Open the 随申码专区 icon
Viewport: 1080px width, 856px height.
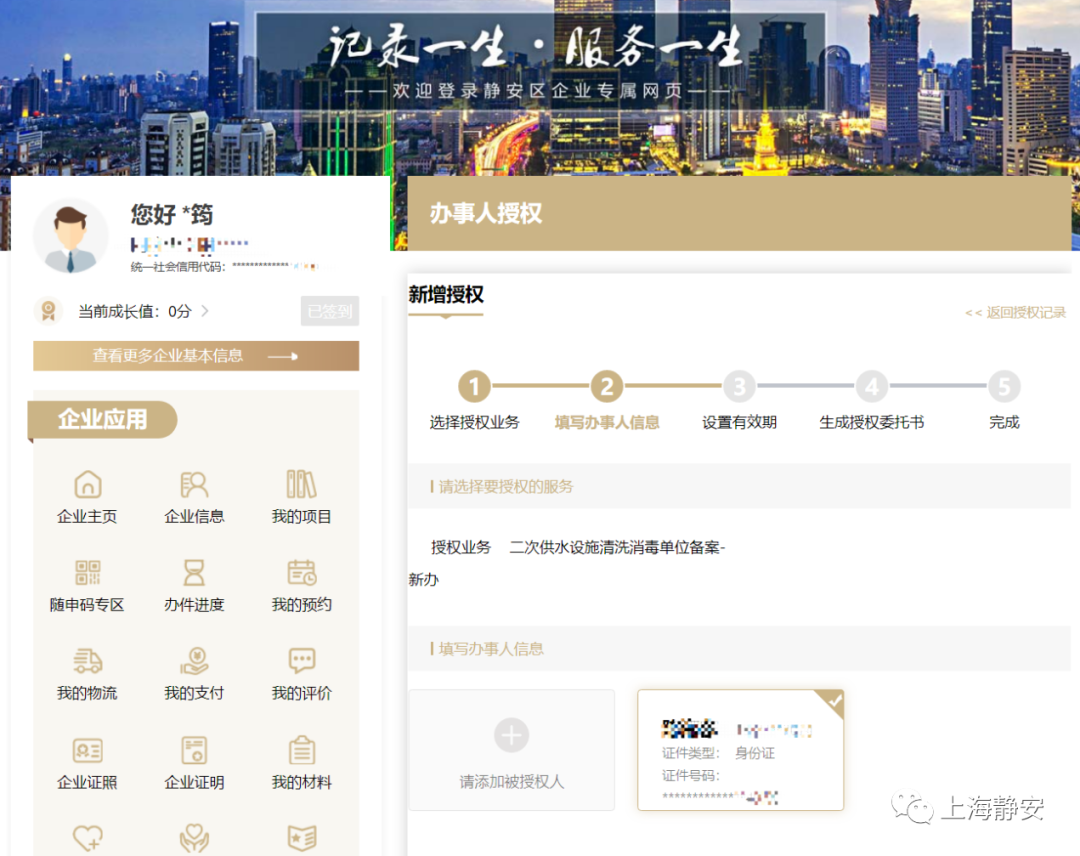tap(86, 584)
